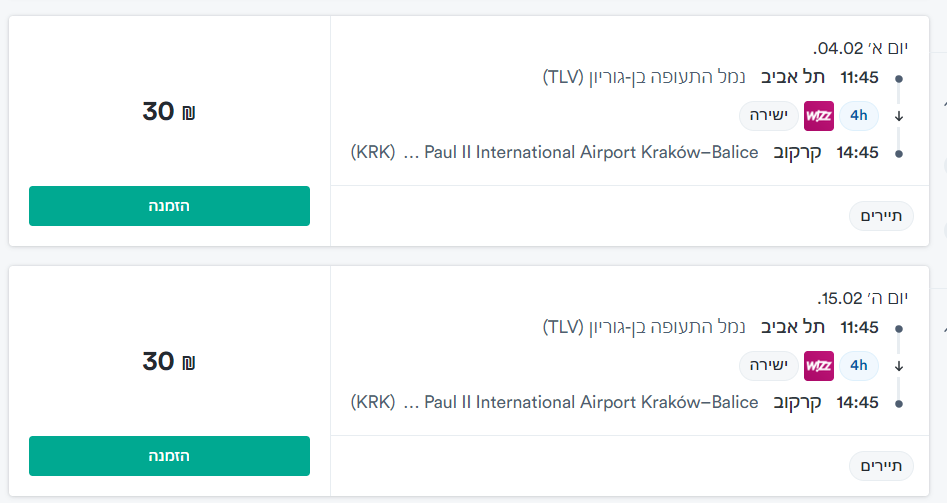Click the shekel symbol on the 04.02 price
Viewport: 947px width, 503px height.
point(188,113)
